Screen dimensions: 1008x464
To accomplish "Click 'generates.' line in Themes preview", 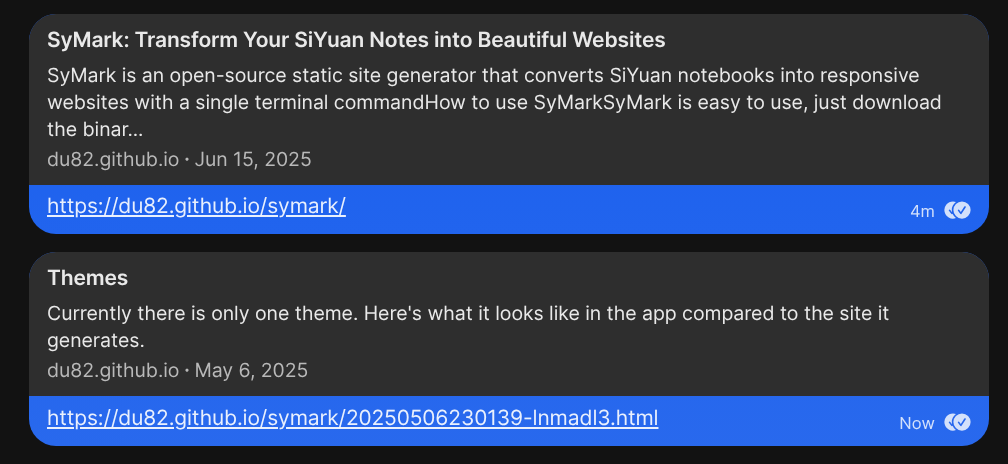I will (96, 341).
